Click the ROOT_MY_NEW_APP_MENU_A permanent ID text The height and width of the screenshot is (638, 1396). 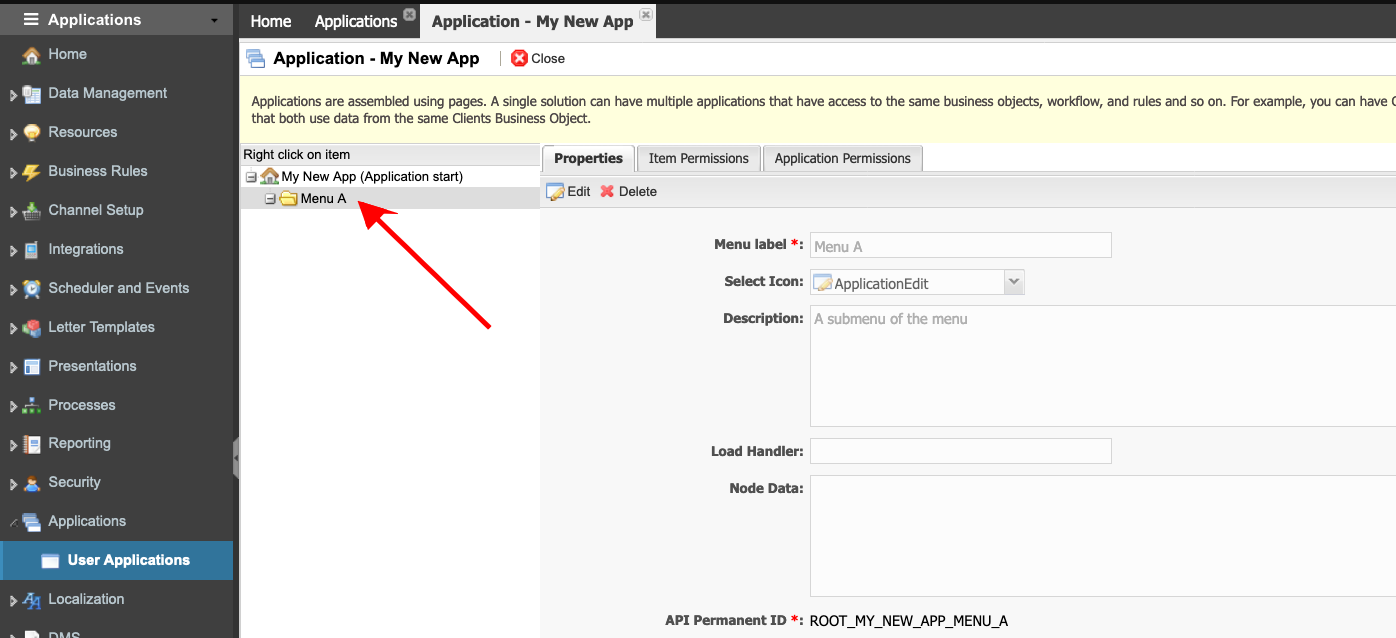tap(909, 621)
